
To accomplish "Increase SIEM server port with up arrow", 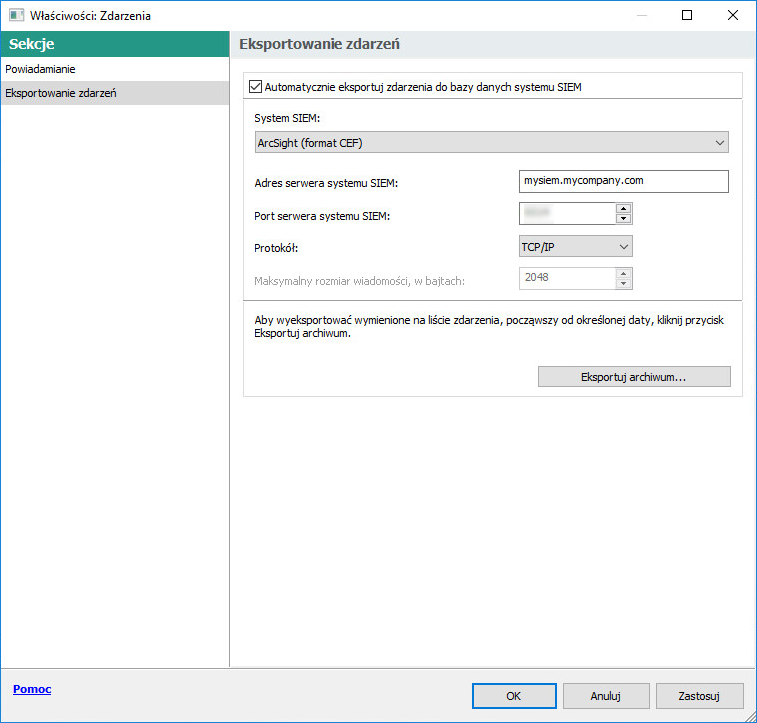I will tap(623, 208).
